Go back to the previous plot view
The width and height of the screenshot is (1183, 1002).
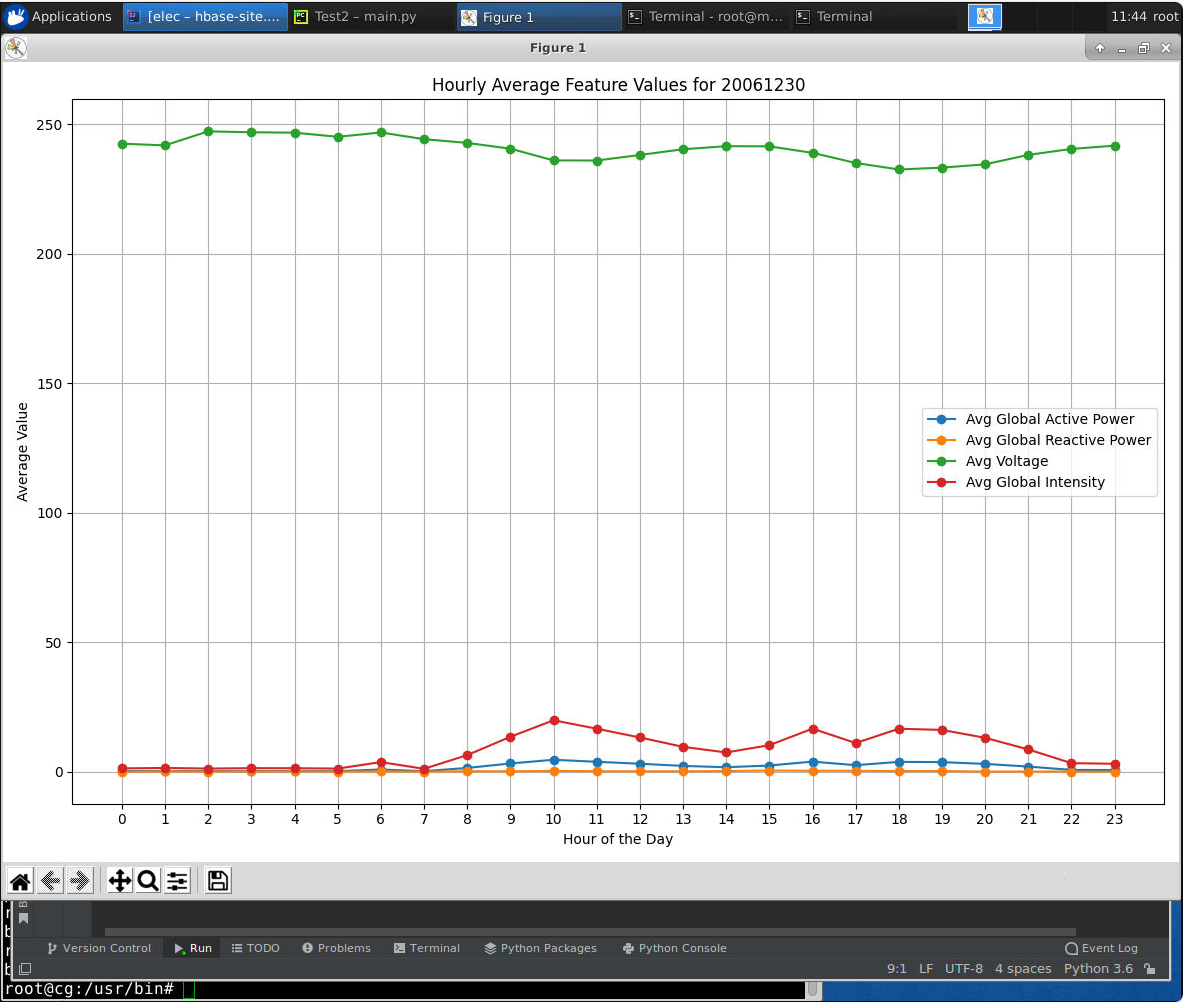(x=50, y=880)
